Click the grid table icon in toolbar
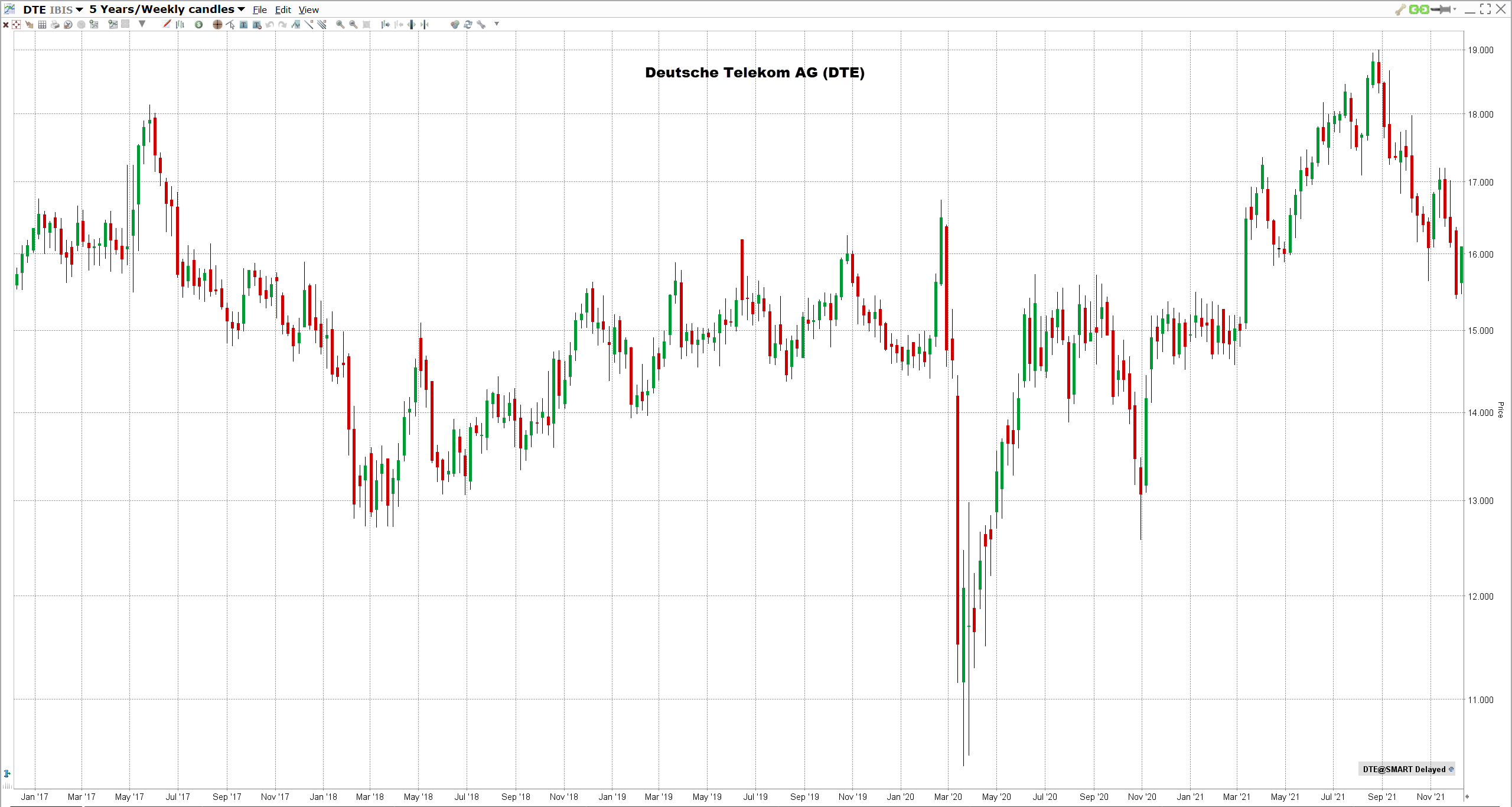Viewport: 1512px width, 807px height. coord(42,25)
